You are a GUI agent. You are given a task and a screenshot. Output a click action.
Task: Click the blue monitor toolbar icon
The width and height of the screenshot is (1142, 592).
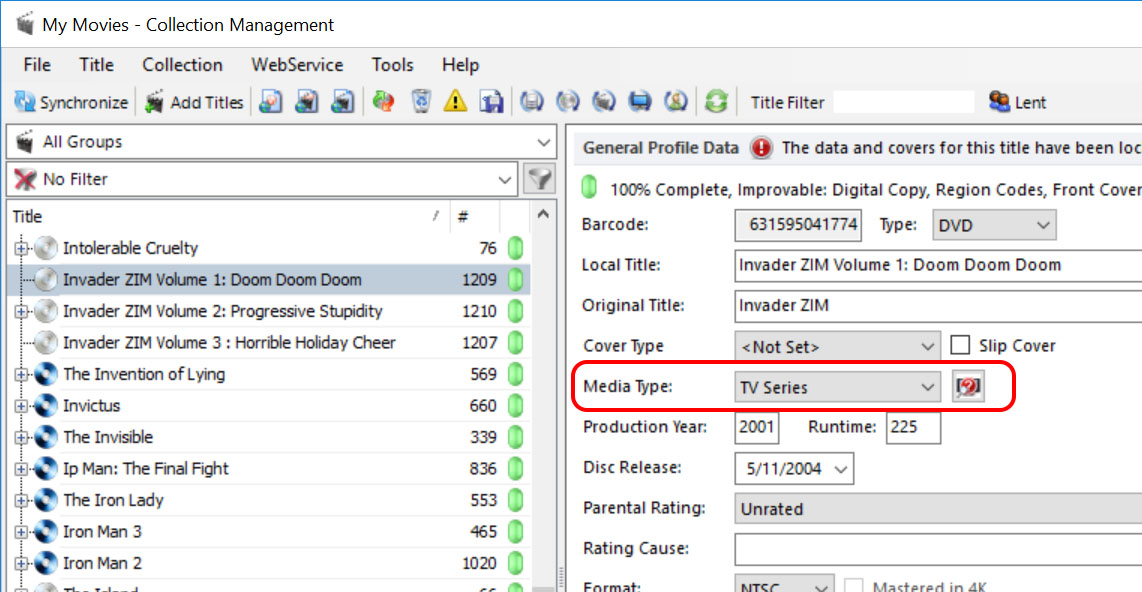pos(639,102)
